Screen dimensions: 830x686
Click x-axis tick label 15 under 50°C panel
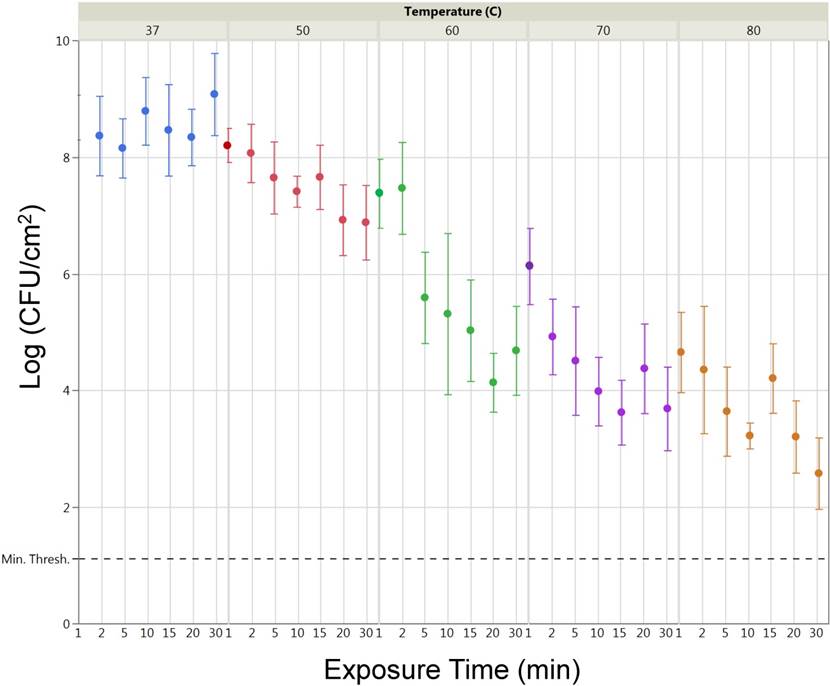pos(319,633)
